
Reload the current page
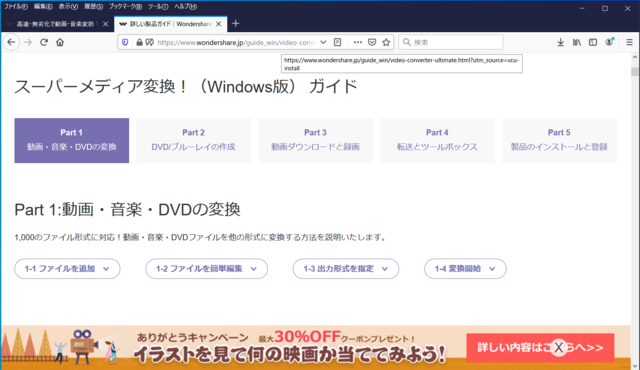click(44, 42)
